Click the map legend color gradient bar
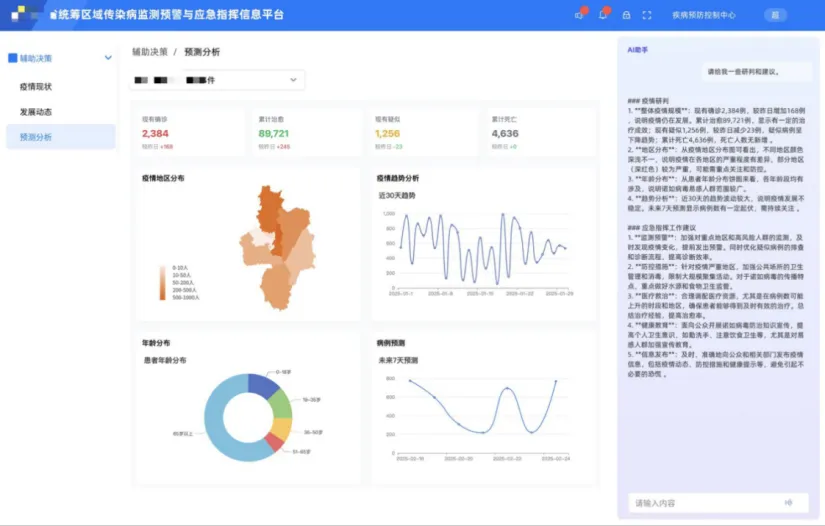The height and width of the screenshot is (526, 825). (163, 283)
